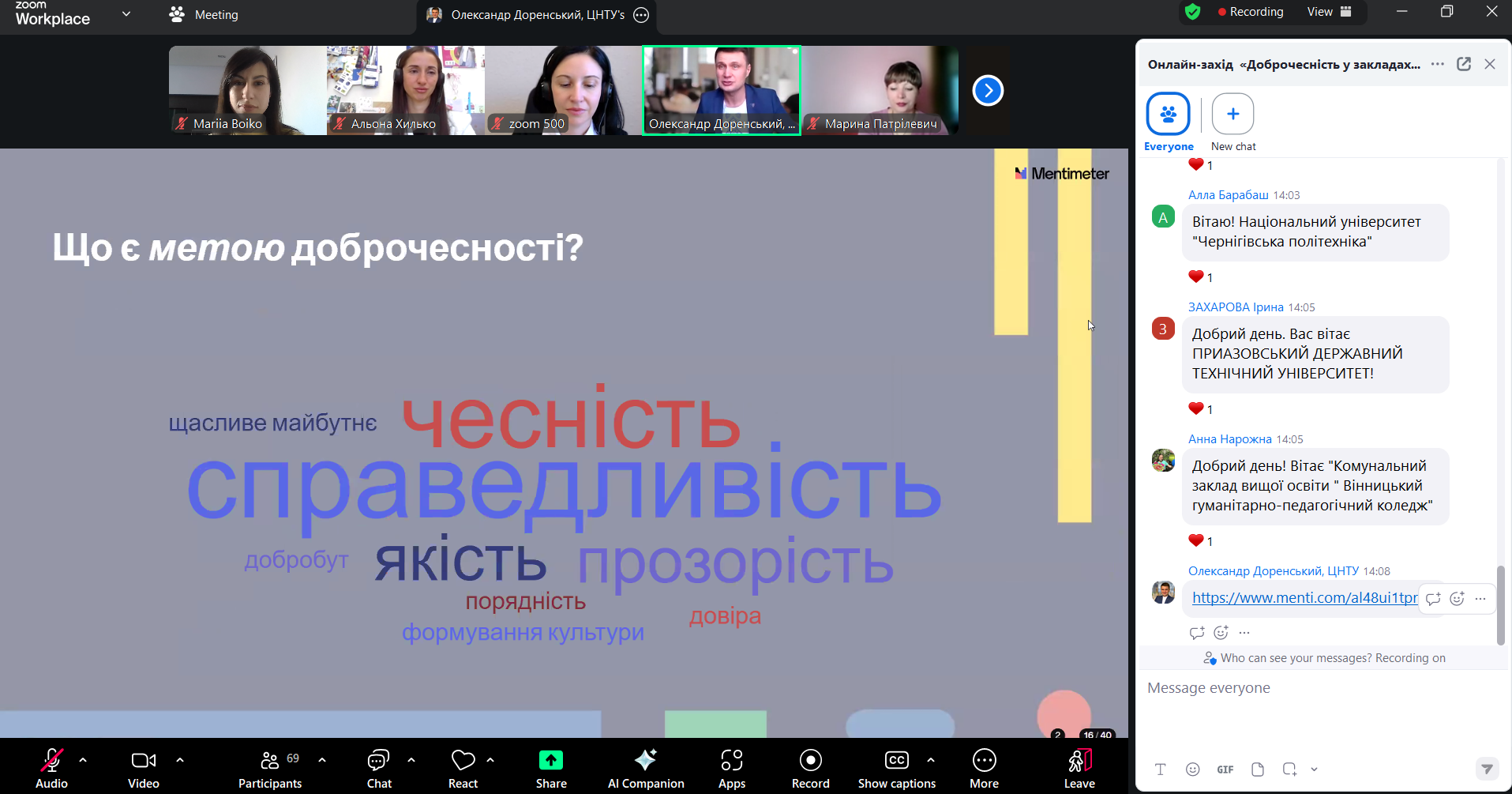Click the green Share screen icon
1512x794 pixels.
coord(550,761)
